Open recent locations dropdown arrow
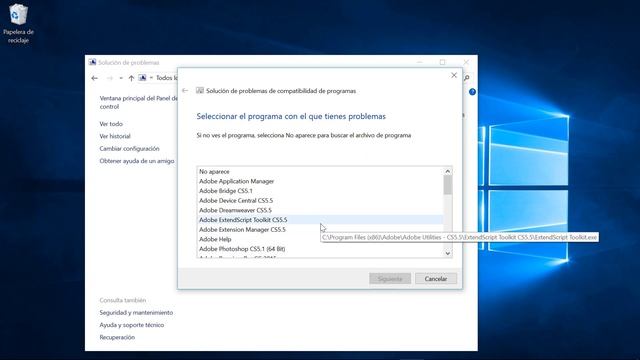The height and width of the screenshot is (360, 640). [121, 78]
